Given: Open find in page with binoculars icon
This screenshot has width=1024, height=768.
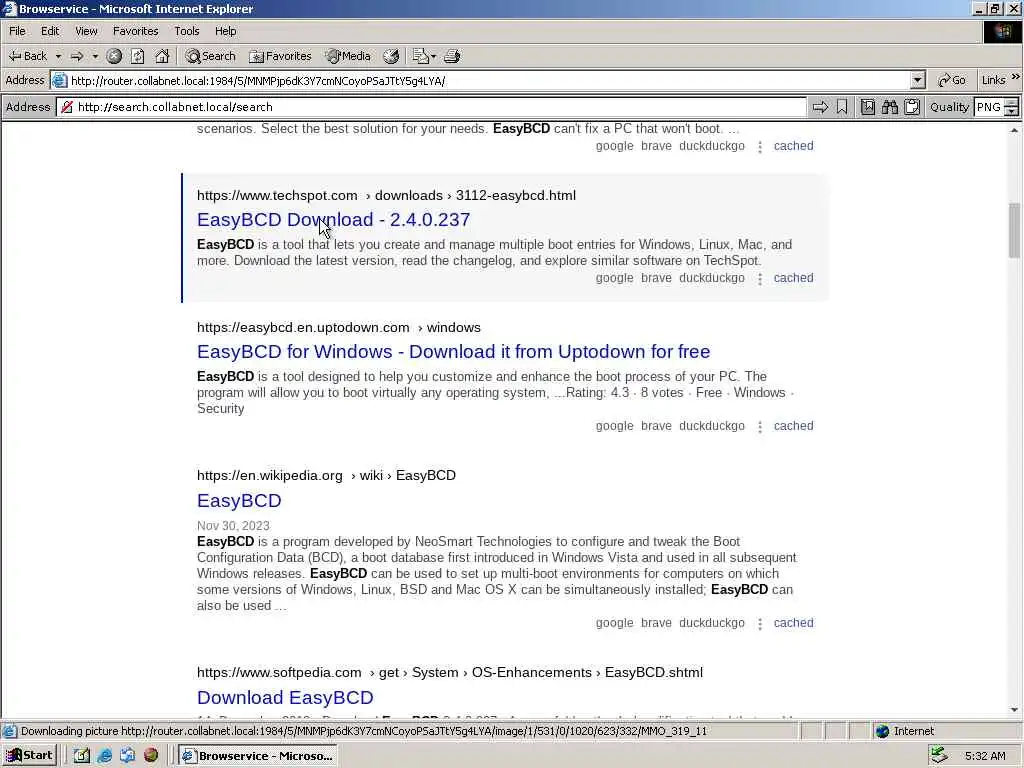Looking at the screenshot, I should [889, 107].
